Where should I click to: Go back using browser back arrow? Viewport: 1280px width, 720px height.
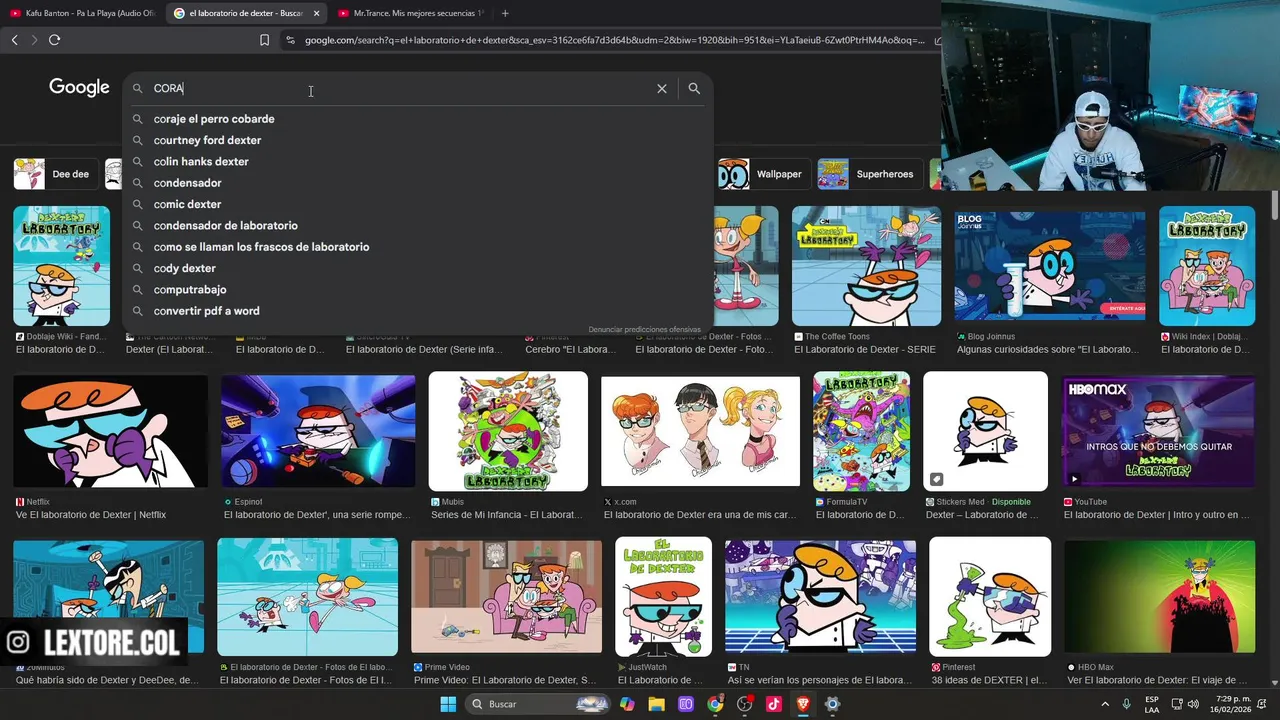[x=14, y=40]
